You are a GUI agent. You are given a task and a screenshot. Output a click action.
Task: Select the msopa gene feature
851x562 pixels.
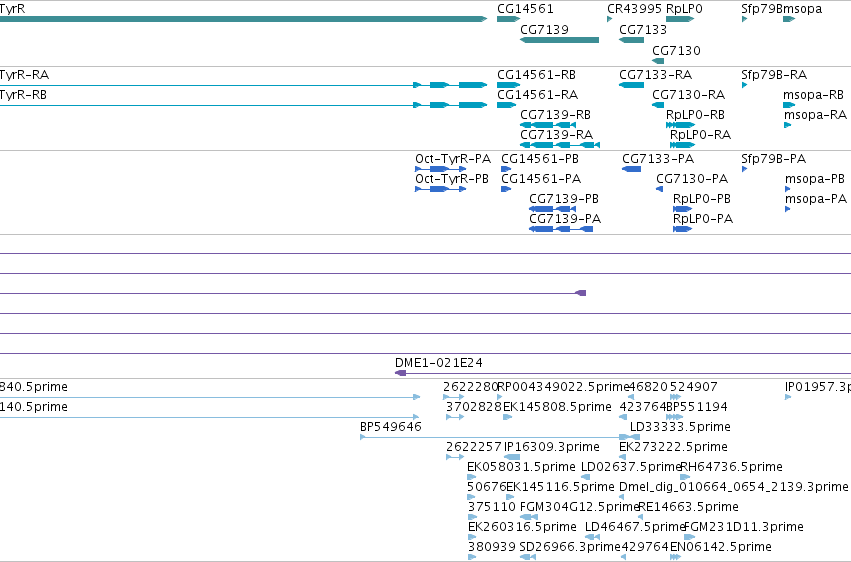pos(789,19)
